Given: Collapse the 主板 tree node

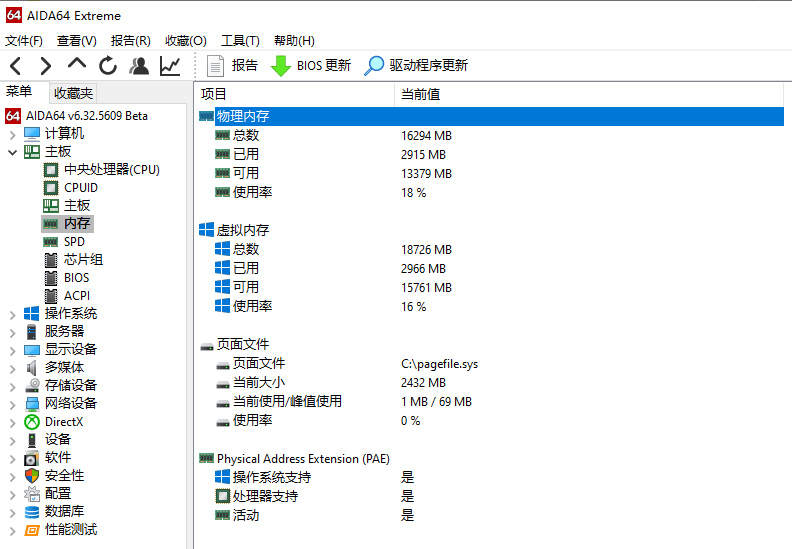Looking at the screenshot, I should [x=13, y=152].
